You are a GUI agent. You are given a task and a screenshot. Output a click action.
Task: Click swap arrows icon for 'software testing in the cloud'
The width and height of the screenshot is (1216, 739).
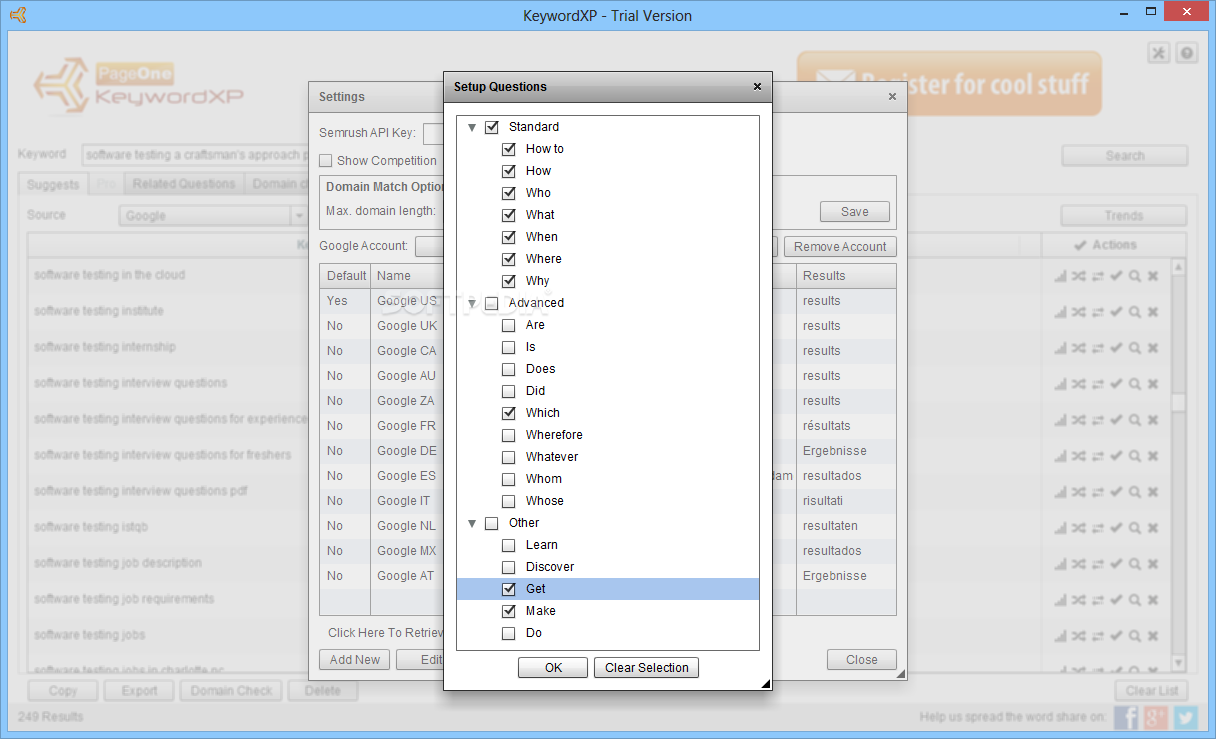pyautogui.click(x=1098, y=276)
